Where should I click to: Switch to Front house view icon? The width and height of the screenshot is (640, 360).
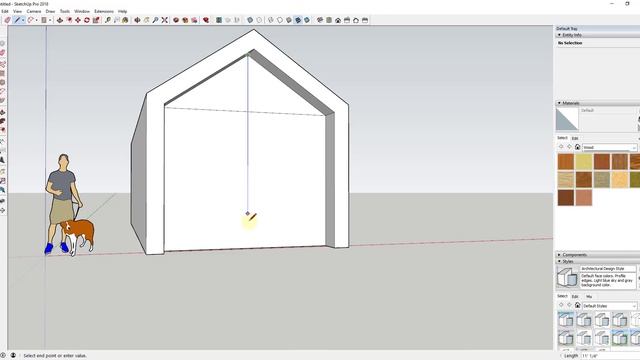tap(338, 20)
